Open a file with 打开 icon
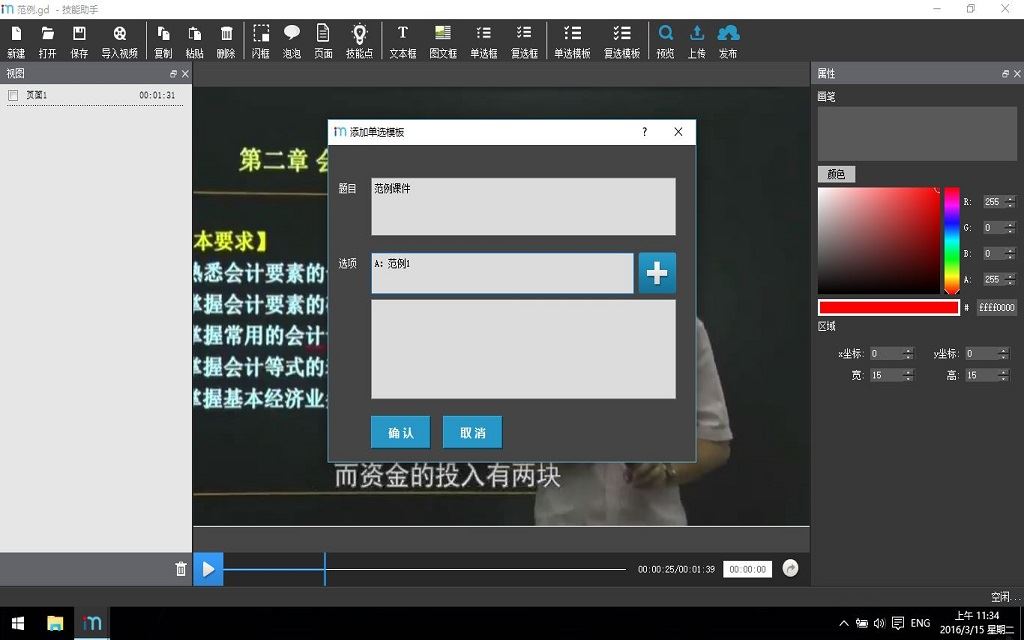1024x640 pixels. pos(48,41)
